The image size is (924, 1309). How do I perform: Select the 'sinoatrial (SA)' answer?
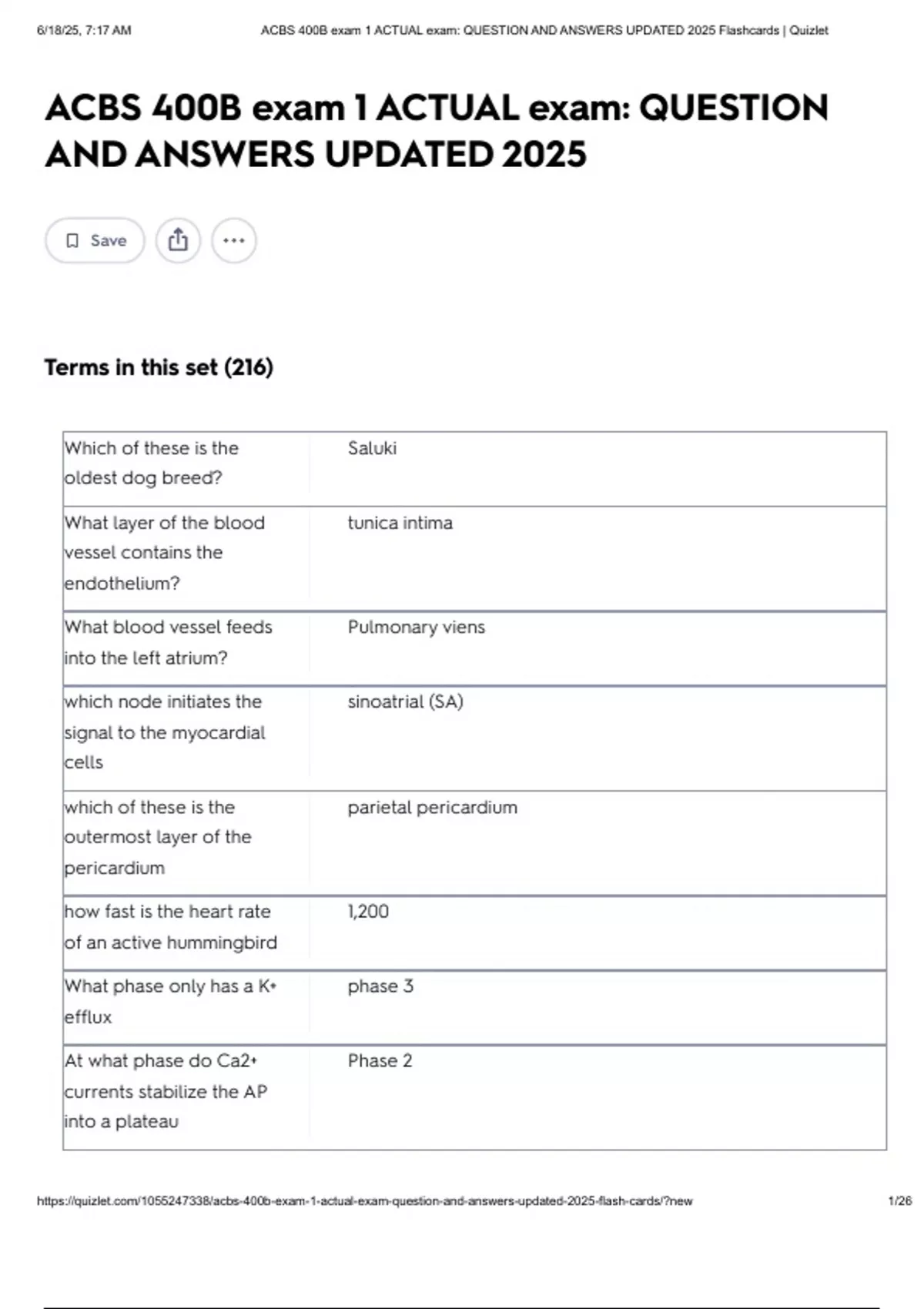[406, 701]
